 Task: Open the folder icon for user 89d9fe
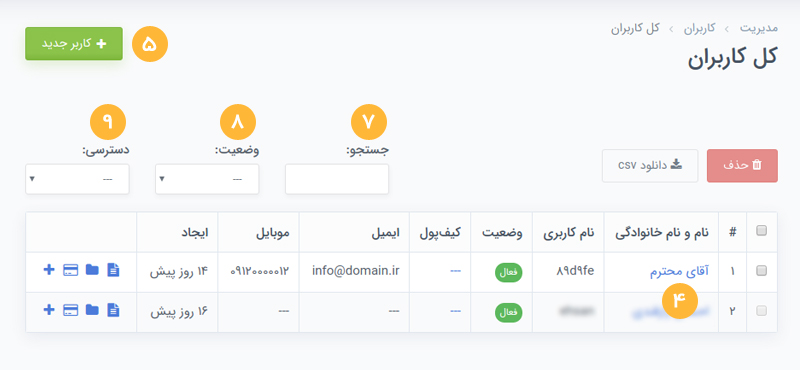click(92, 270)
